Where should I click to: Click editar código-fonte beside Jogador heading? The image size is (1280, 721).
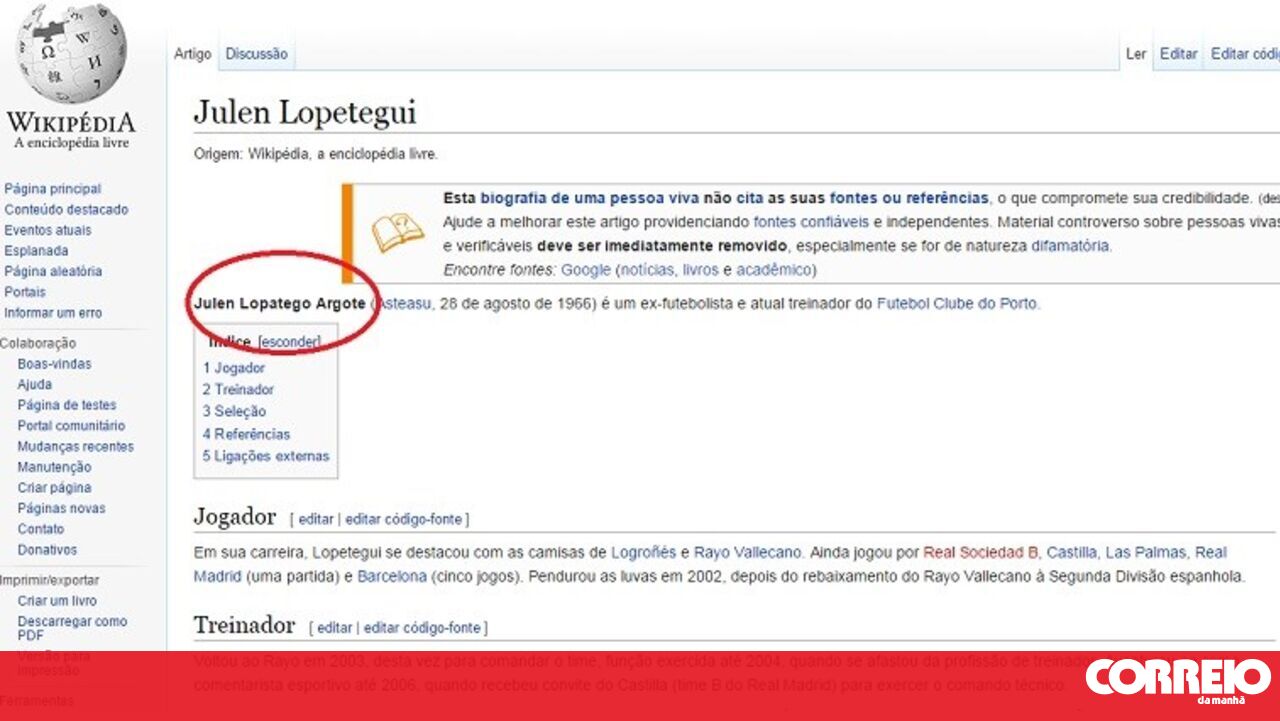[x=404, y=520]
